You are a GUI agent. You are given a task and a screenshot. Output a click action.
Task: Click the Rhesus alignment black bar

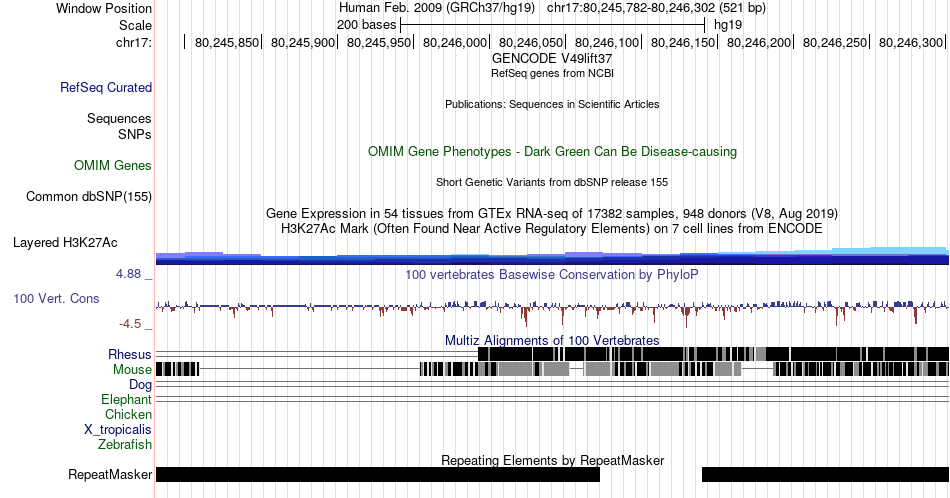click(x=713, y=354)
